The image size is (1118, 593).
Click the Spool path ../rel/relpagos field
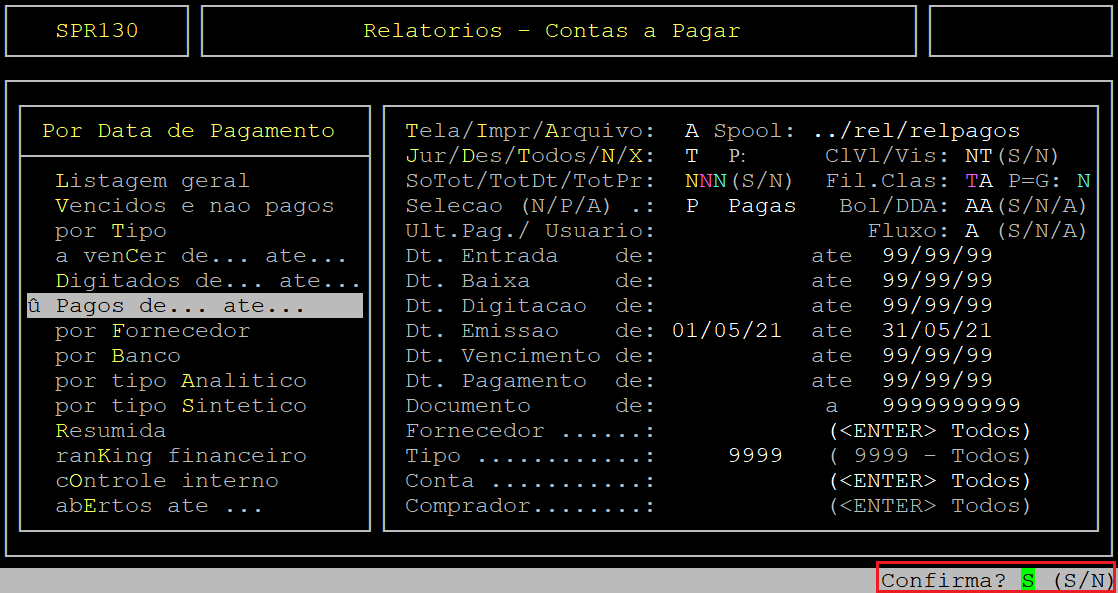(916, 131)
